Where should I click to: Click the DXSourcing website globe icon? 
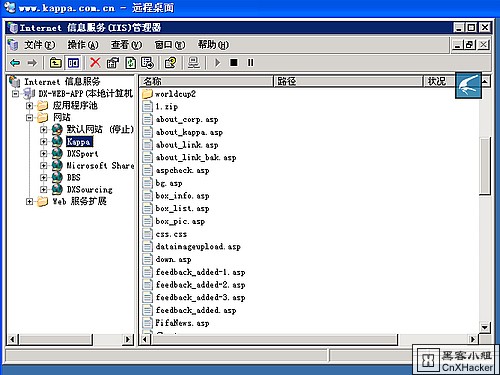click(57, 189)
